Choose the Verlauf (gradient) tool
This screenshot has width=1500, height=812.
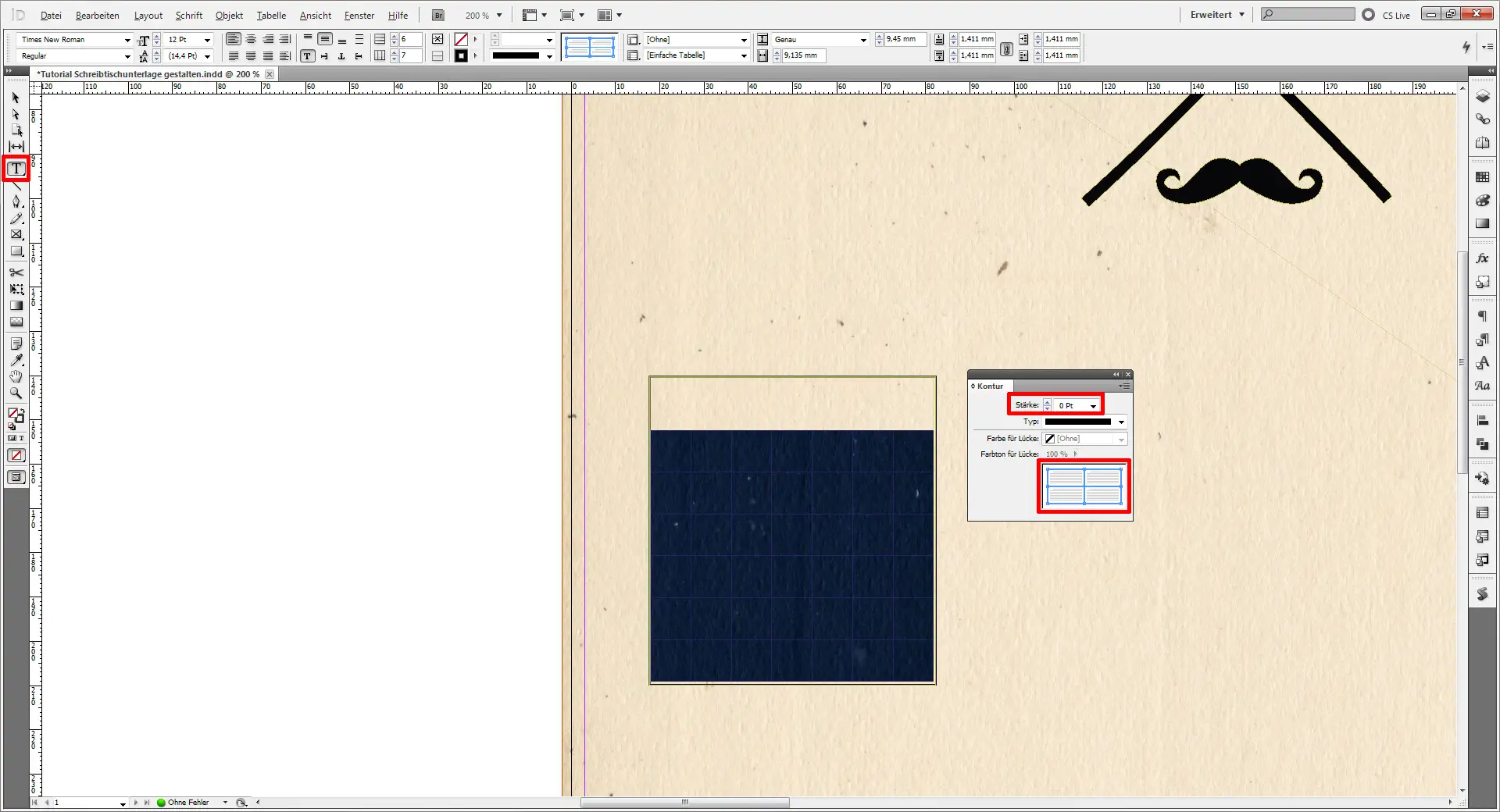pyautogui.click(x=16, y=305)
